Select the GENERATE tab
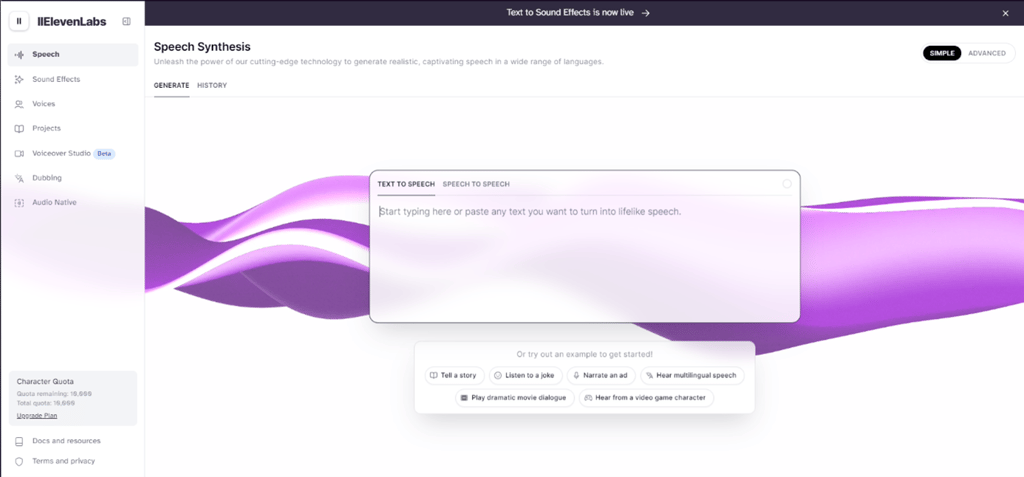The width and height of the screenshot is (1024, 477). 172,86
